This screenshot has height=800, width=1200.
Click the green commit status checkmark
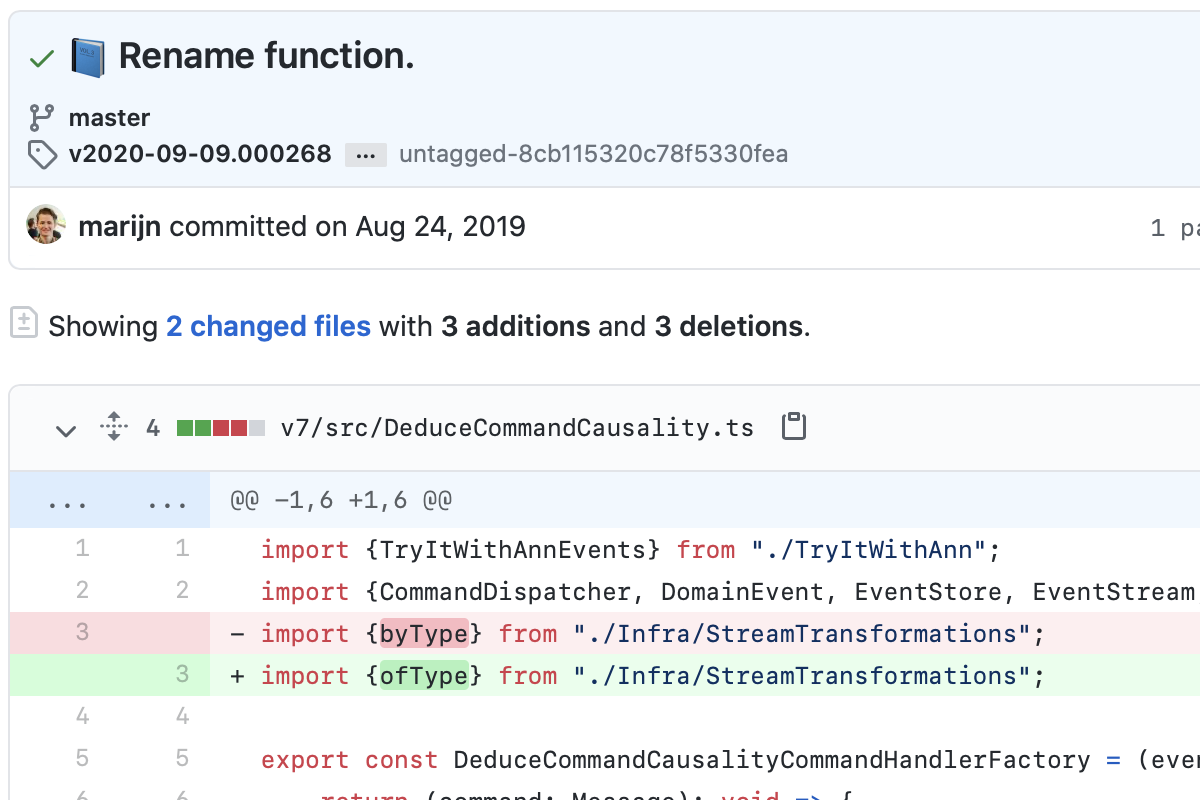tap(40, 56)
